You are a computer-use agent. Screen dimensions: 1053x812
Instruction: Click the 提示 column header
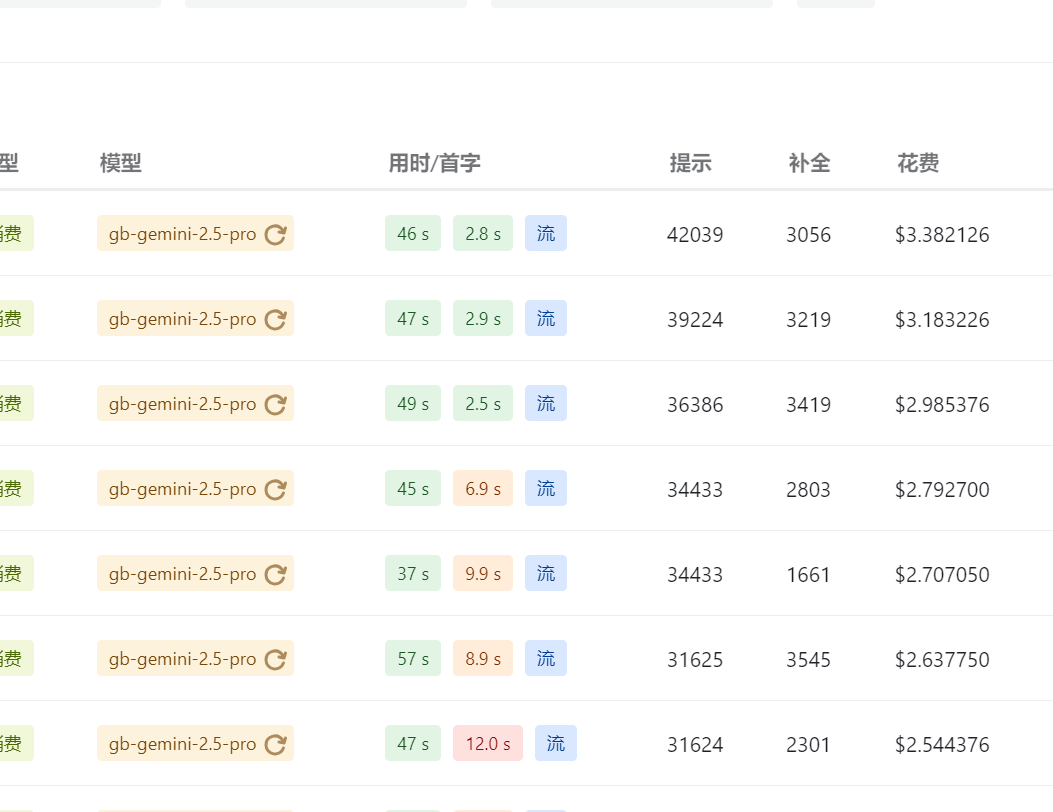[x=690, y=163]
